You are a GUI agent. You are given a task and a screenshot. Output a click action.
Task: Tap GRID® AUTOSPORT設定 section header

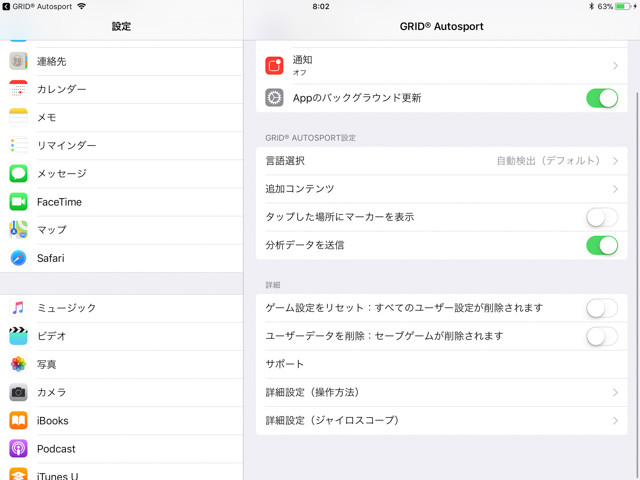coord(310,138)
